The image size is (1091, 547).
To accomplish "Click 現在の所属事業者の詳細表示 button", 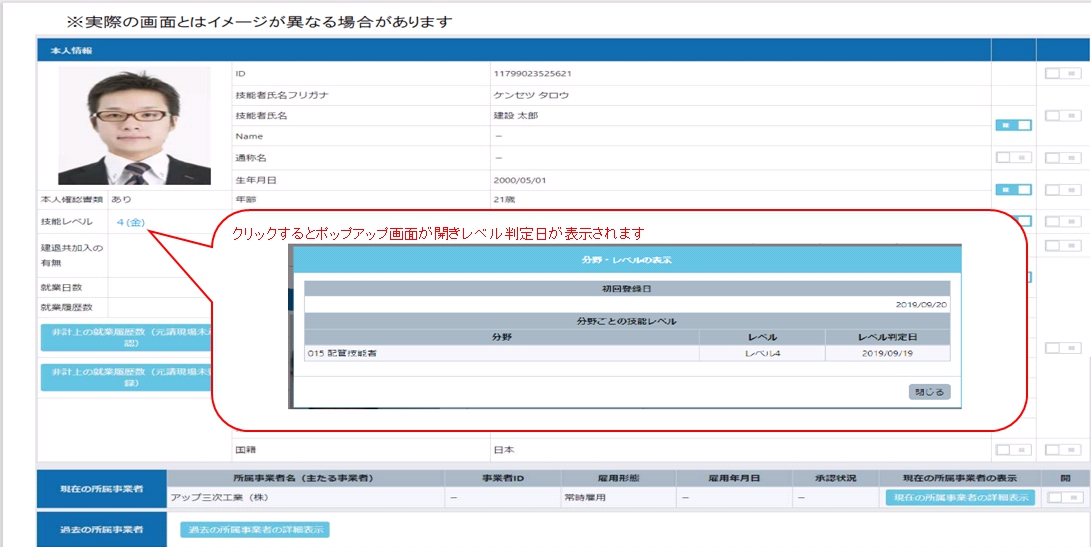I will click(959, 497).
